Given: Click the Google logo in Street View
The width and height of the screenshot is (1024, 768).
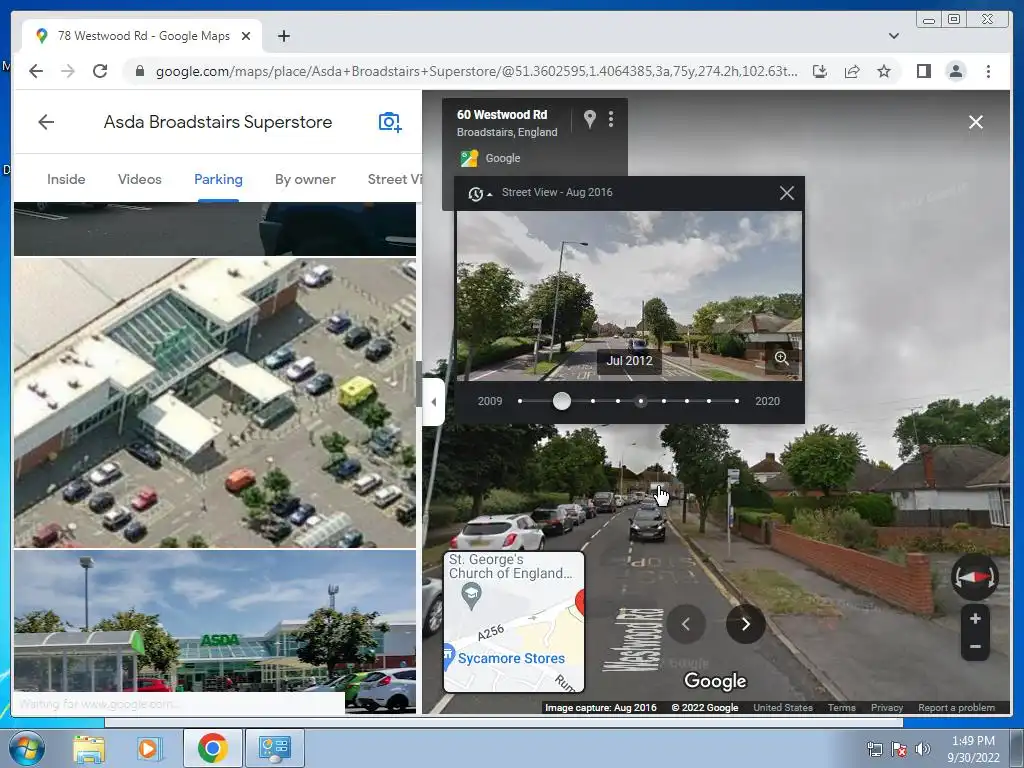Looking at the screenshot, I should tap(715, 680).
